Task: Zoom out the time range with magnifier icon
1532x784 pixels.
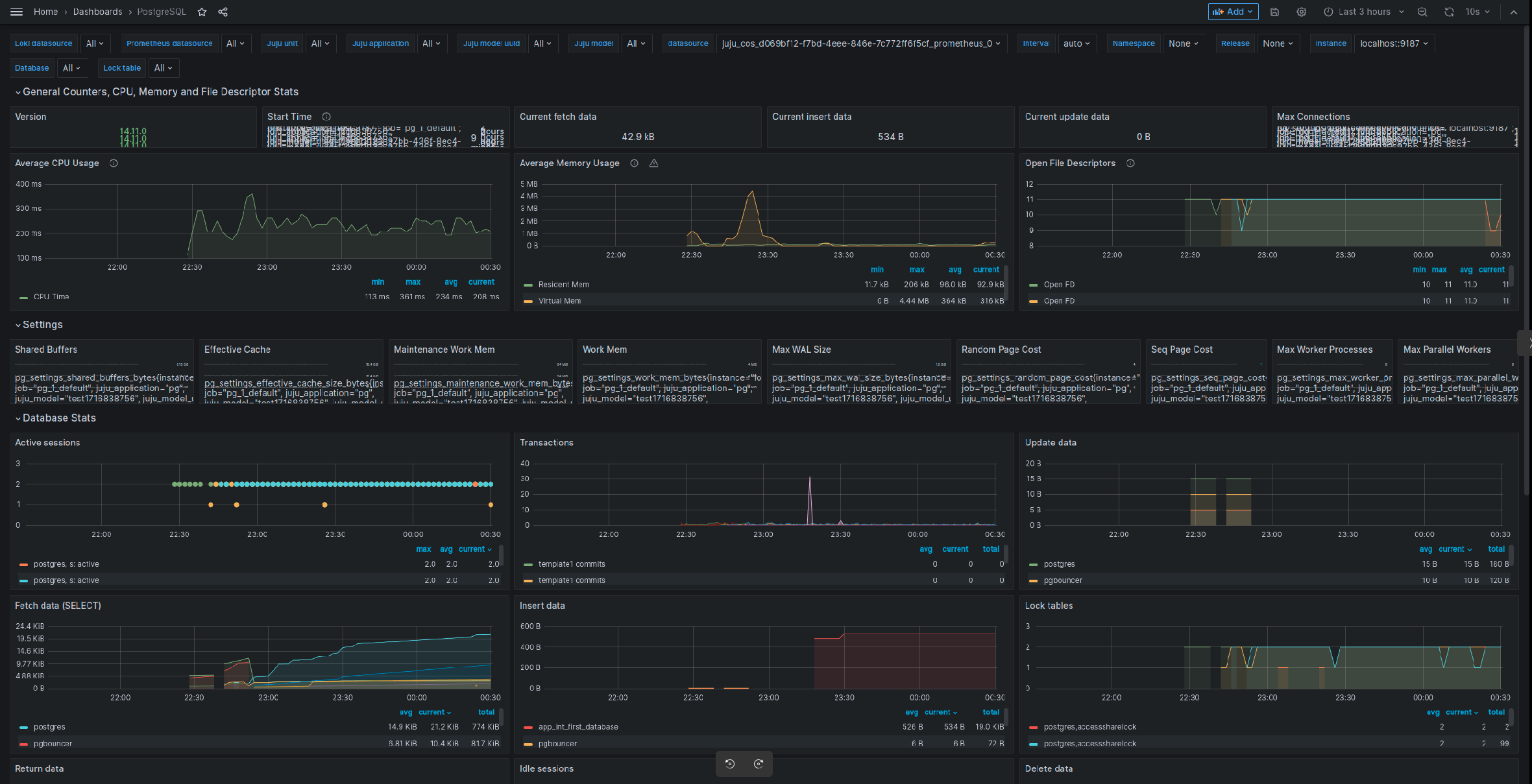Action: [1422, 12]
